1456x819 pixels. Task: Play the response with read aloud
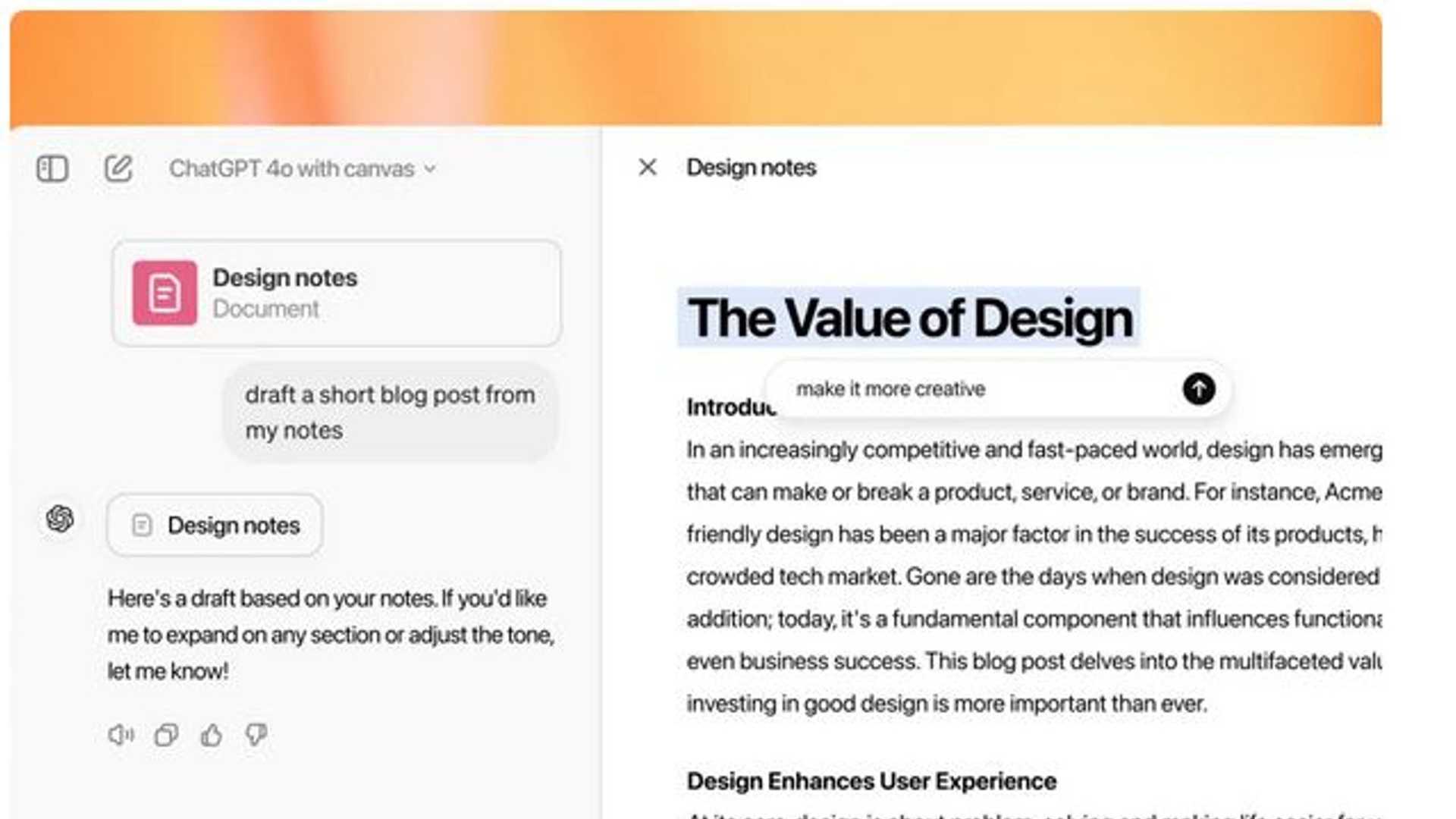[121, 734]
